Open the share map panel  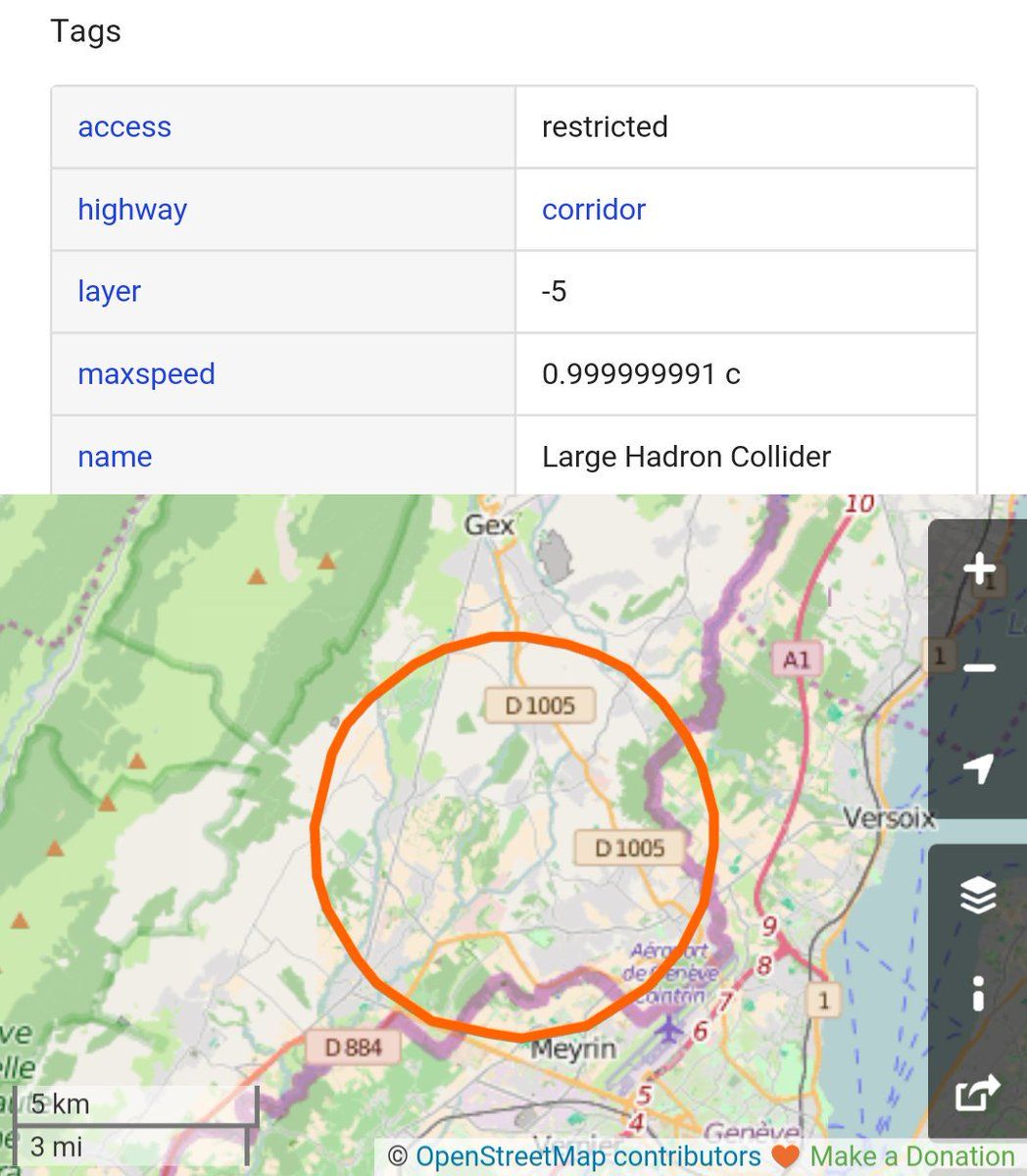[x=978, y=1092]
